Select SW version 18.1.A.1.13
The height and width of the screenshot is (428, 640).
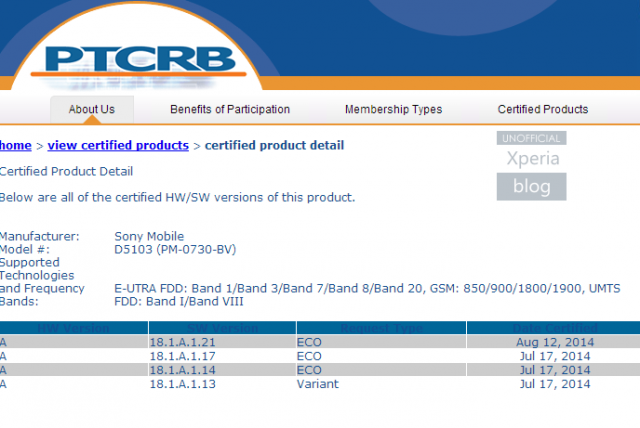pyautogui.click(x=182, y=384)
